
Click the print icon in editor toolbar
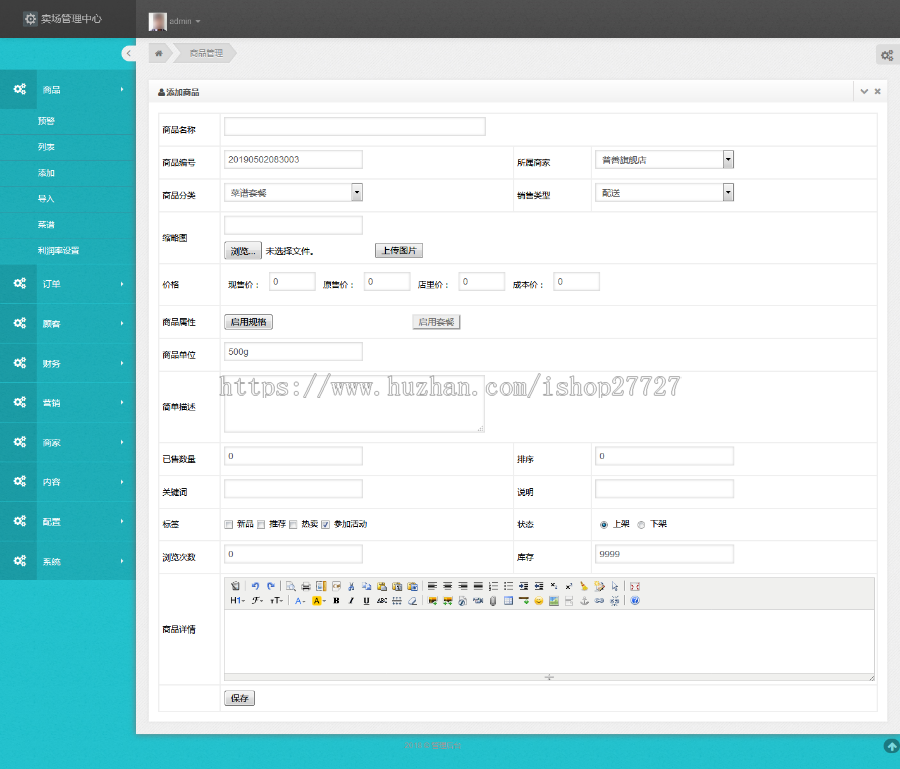coord(306,586)
